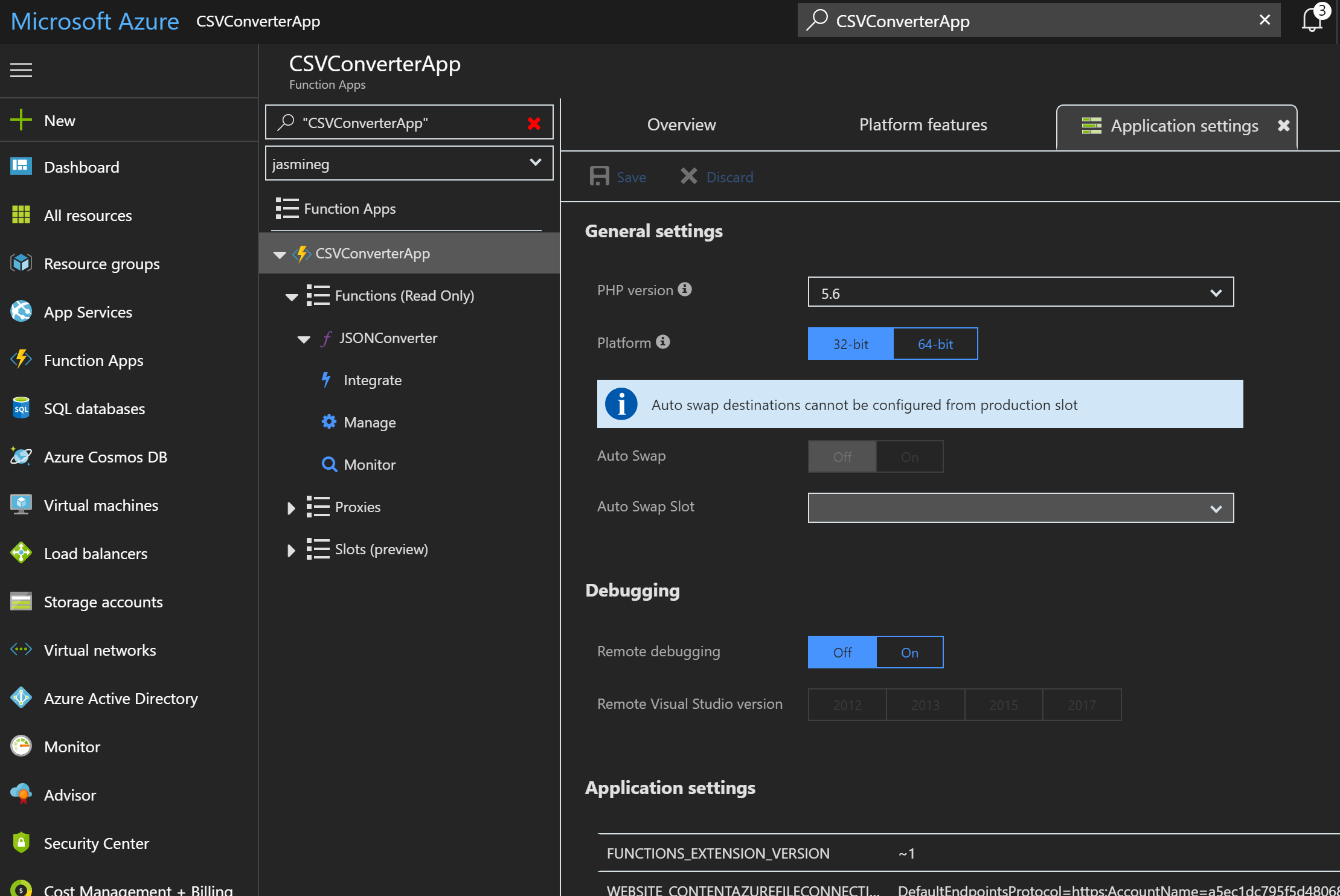The width and height of the screenshot is (1340, 896).
Task: Click the Manage gear icon
Action: point(329,421)
